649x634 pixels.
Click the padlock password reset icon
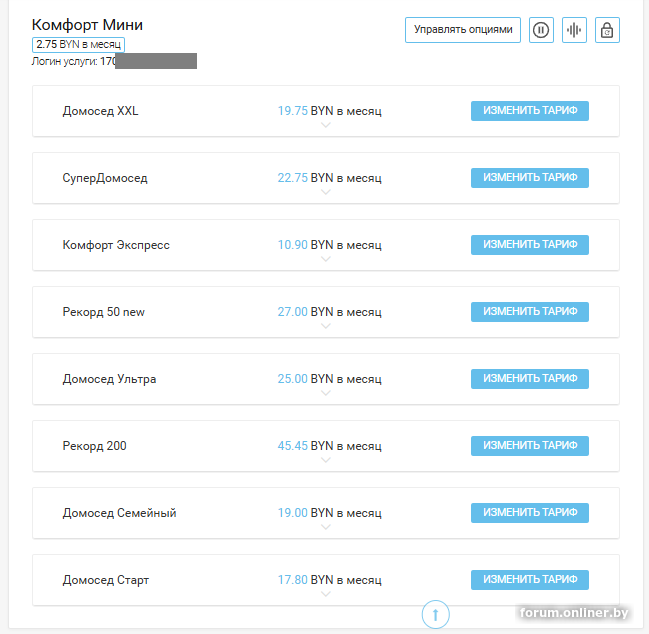point(607,30)
